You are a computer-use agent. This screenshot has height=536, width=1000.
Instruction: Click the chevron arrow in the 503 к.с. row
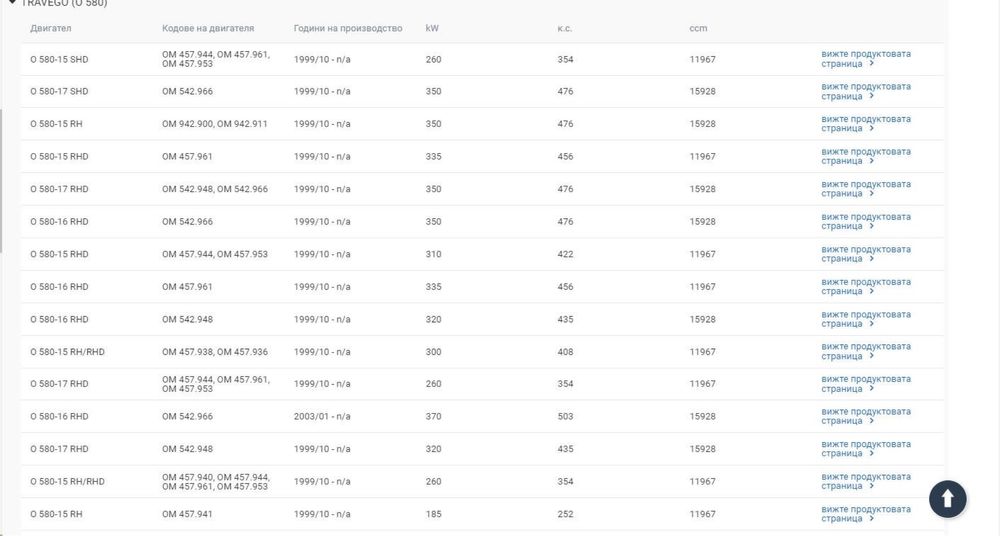tap(871, 421)
